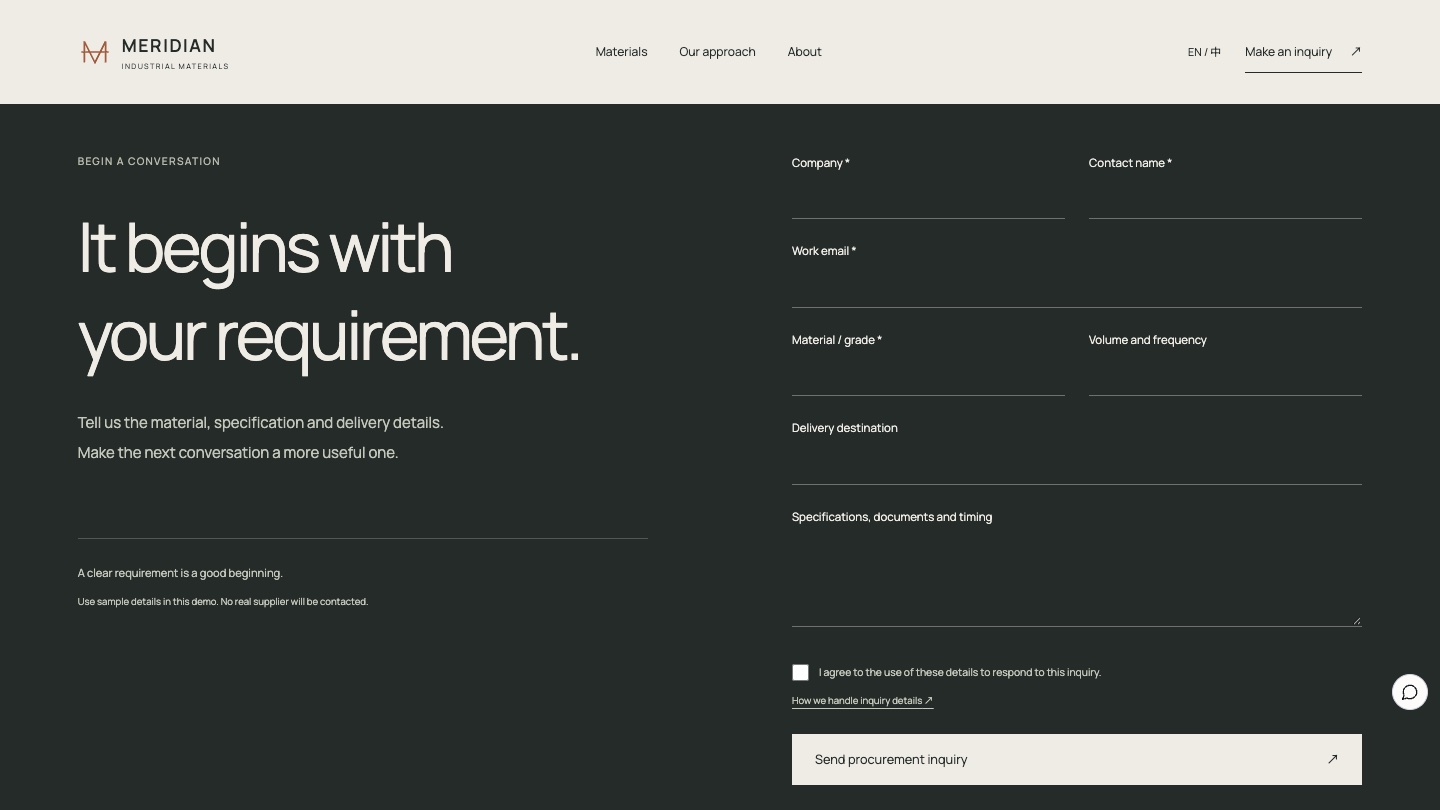The width and height of the screenshot is (1440, 810).
Task: Click the 'INDUSTRIAL MATERIALS' tagline under the logo
Action: coord(175,66)
